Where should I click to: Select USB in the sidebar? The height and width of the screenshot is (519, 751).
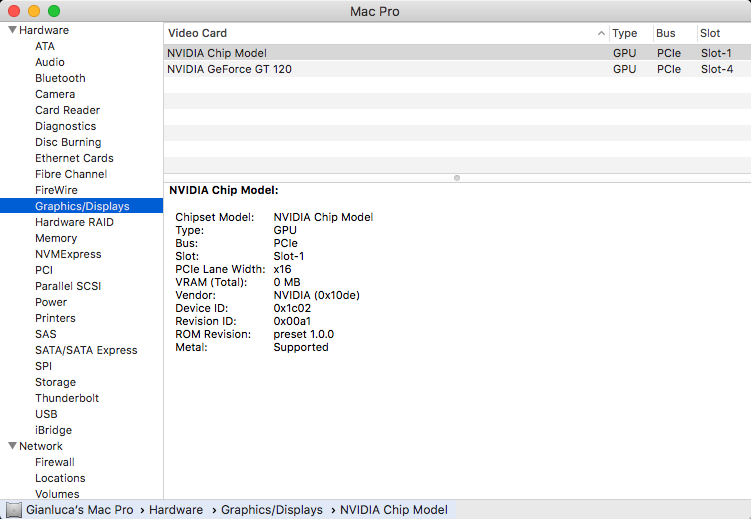pos(46,414)
